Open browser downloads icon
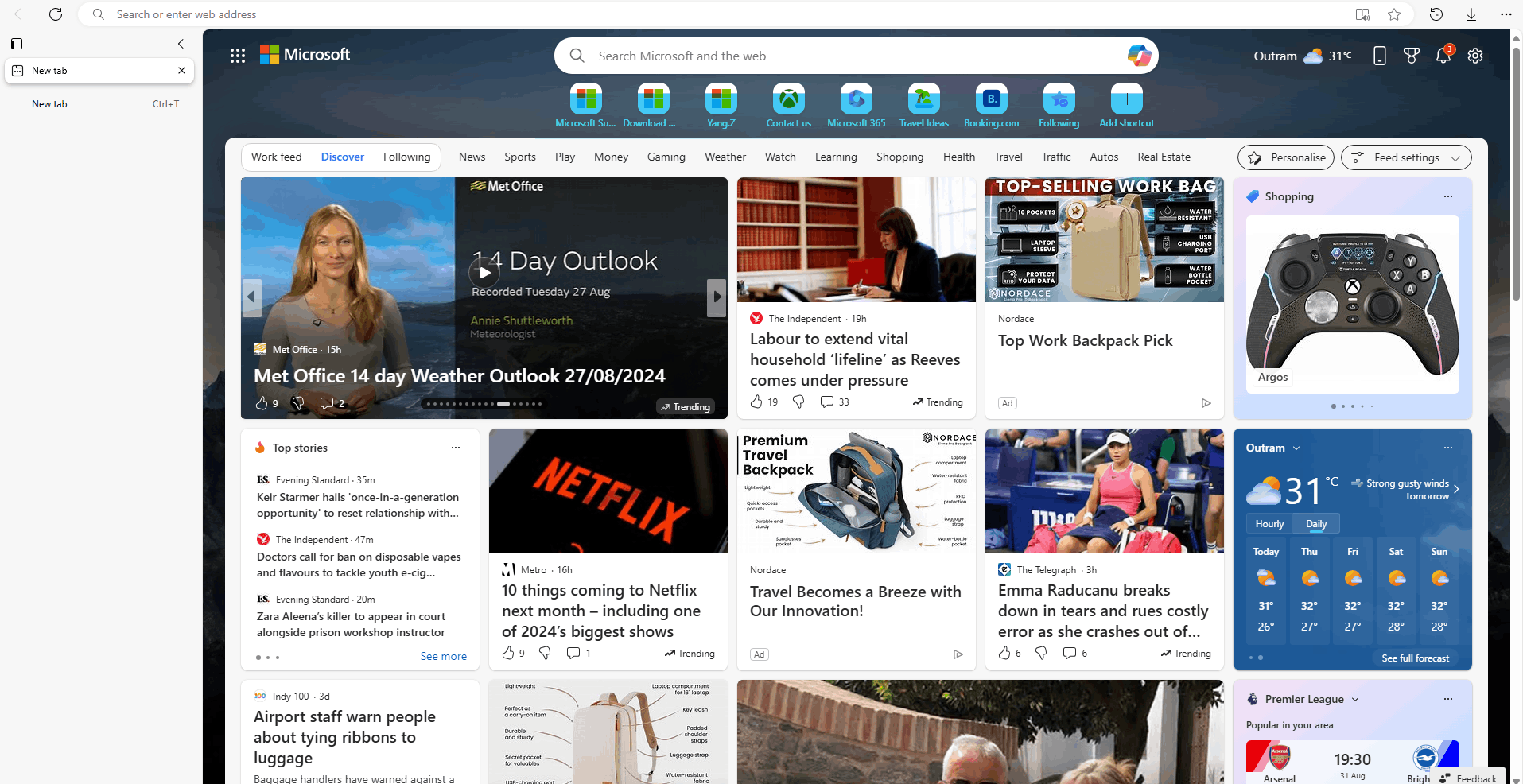This screenshot has height=784, width=1523. (1471, 14)
